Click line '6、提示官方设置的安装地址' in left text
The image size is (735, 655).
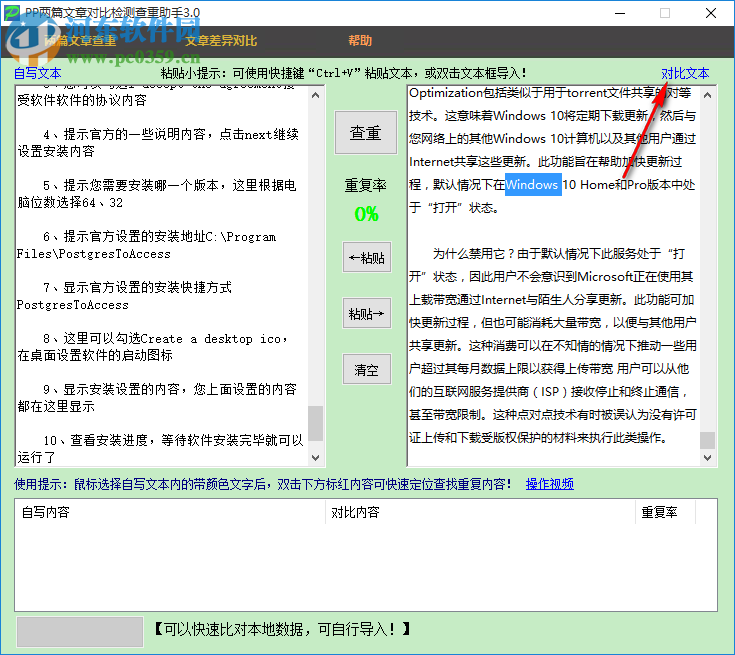146,245
